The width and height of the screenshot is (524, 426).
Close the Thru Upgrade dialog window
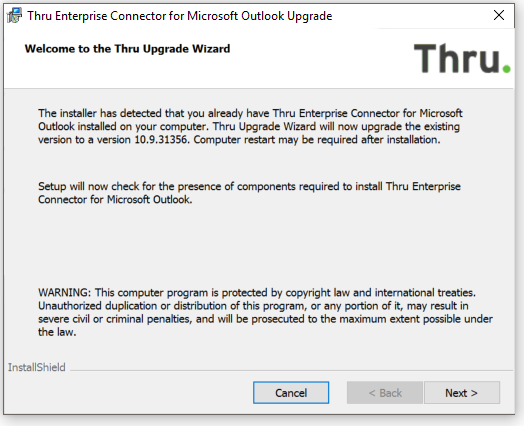[499, 15]
